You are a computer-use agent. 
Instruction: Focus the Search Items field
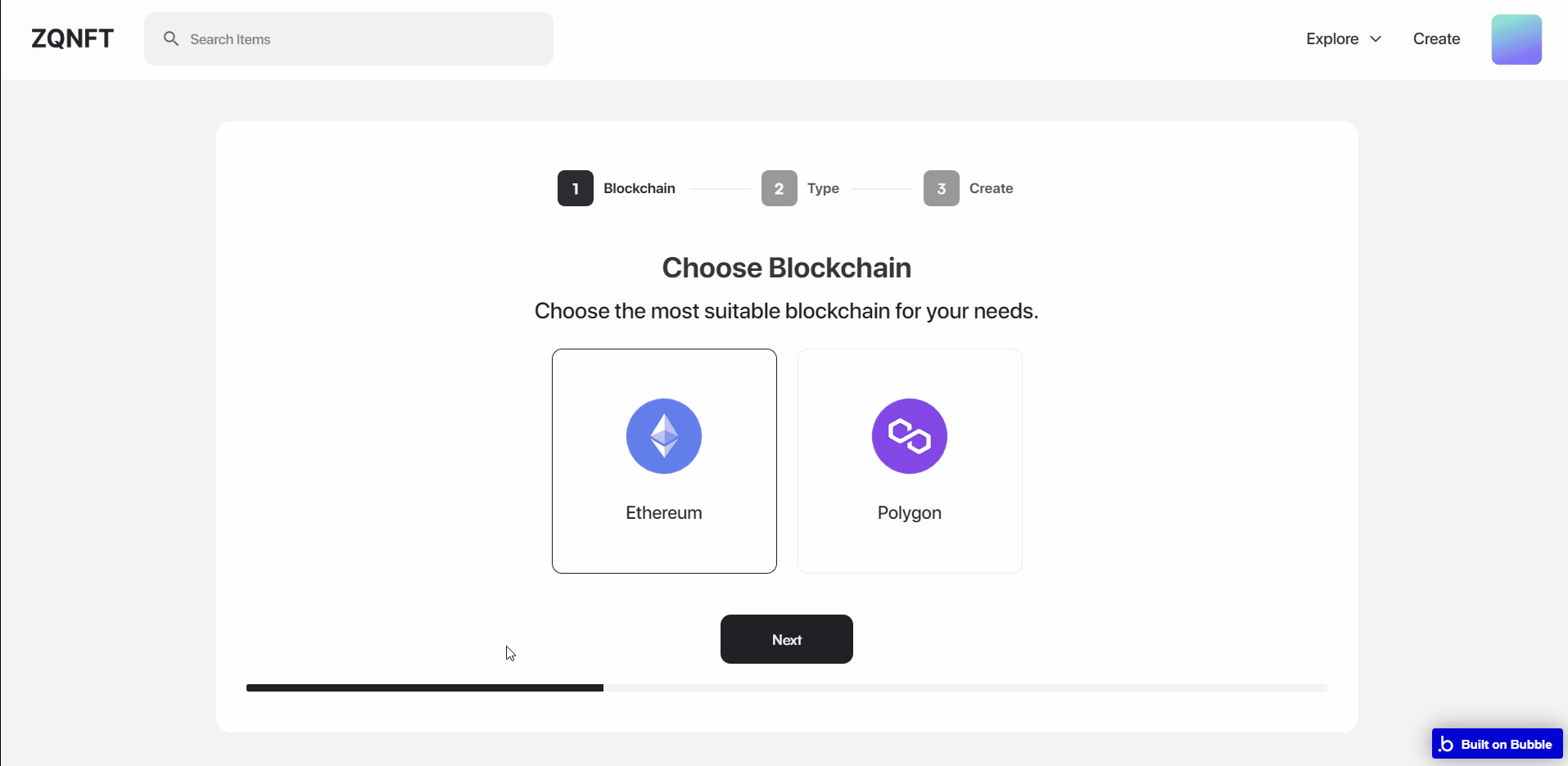point(349,38)
